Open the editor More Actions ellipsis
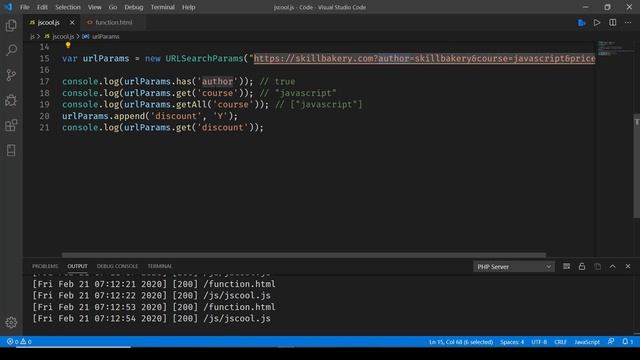This screenshot has height=360, width=640. (x=628, y=22)
